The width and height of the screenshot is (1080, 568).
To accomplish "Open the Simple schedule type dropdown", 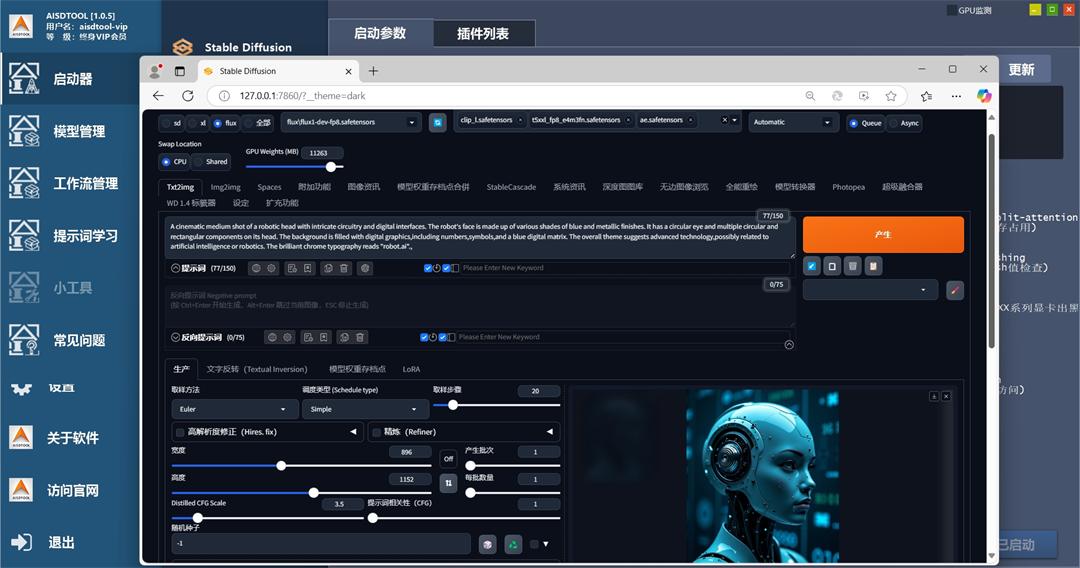I will [x=365, y=409].
